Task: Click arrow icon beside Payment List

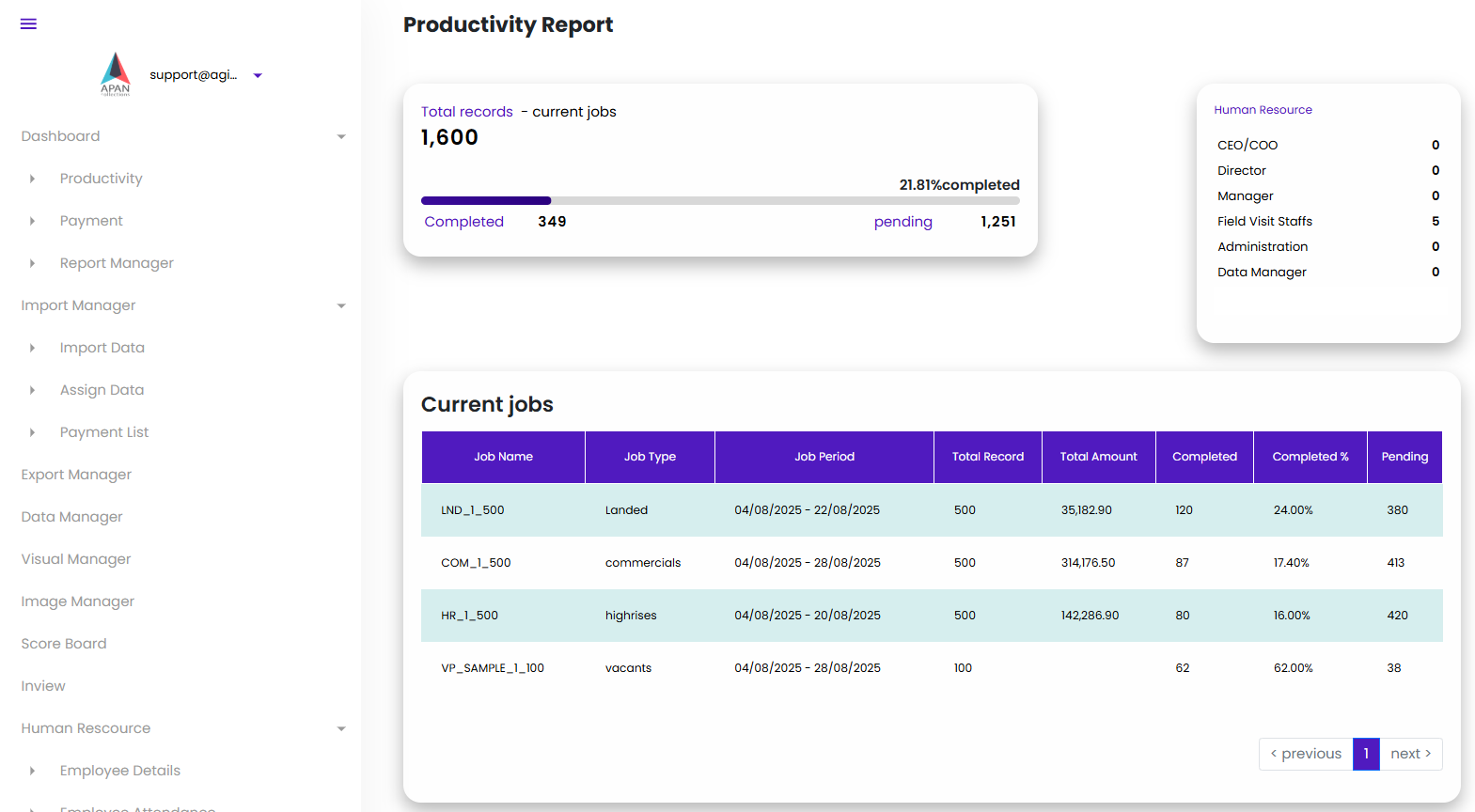Action: click(32, 432)
